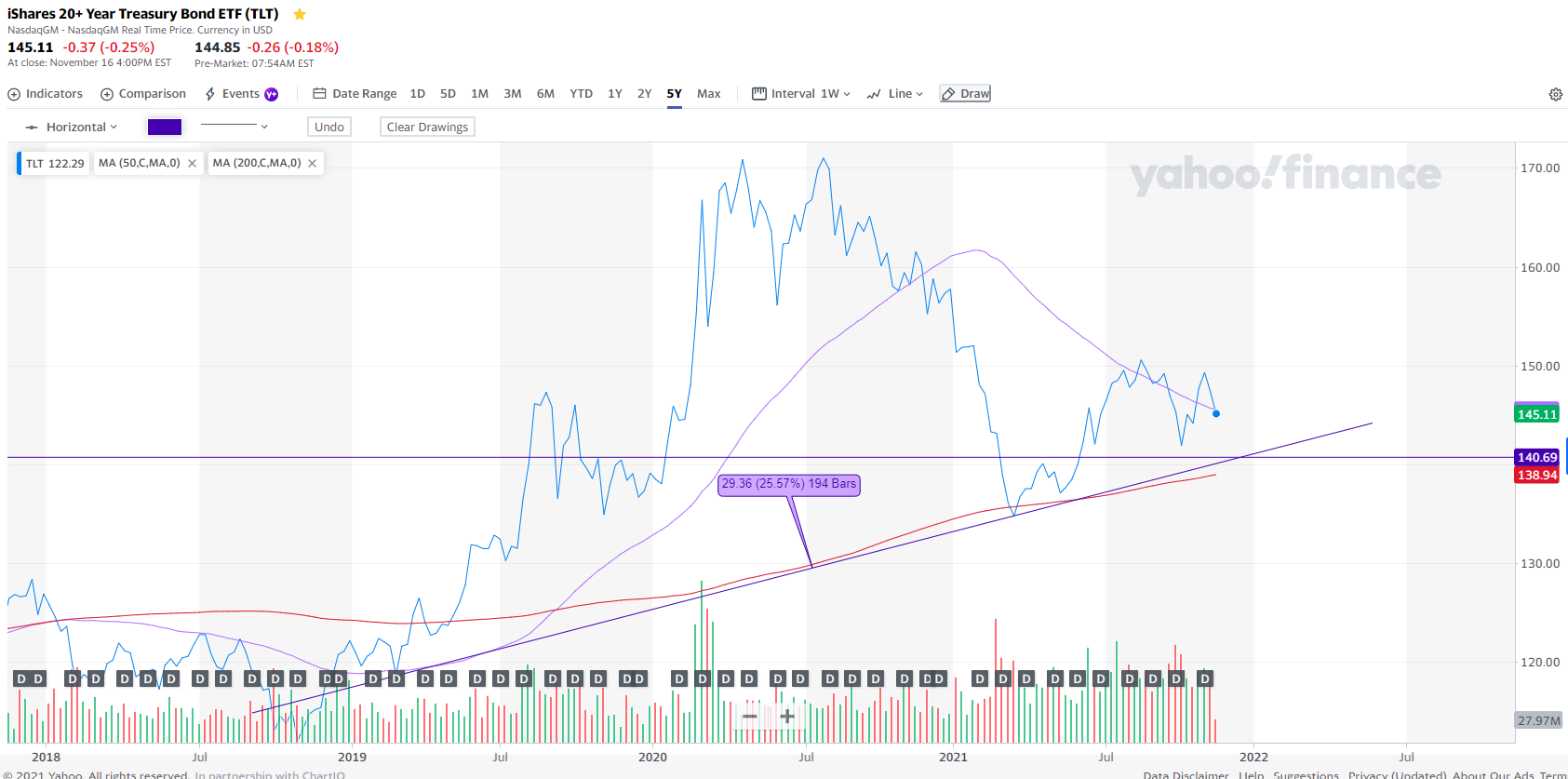
Task: Click the Clear Drawings button
Action: click(427, 127)
